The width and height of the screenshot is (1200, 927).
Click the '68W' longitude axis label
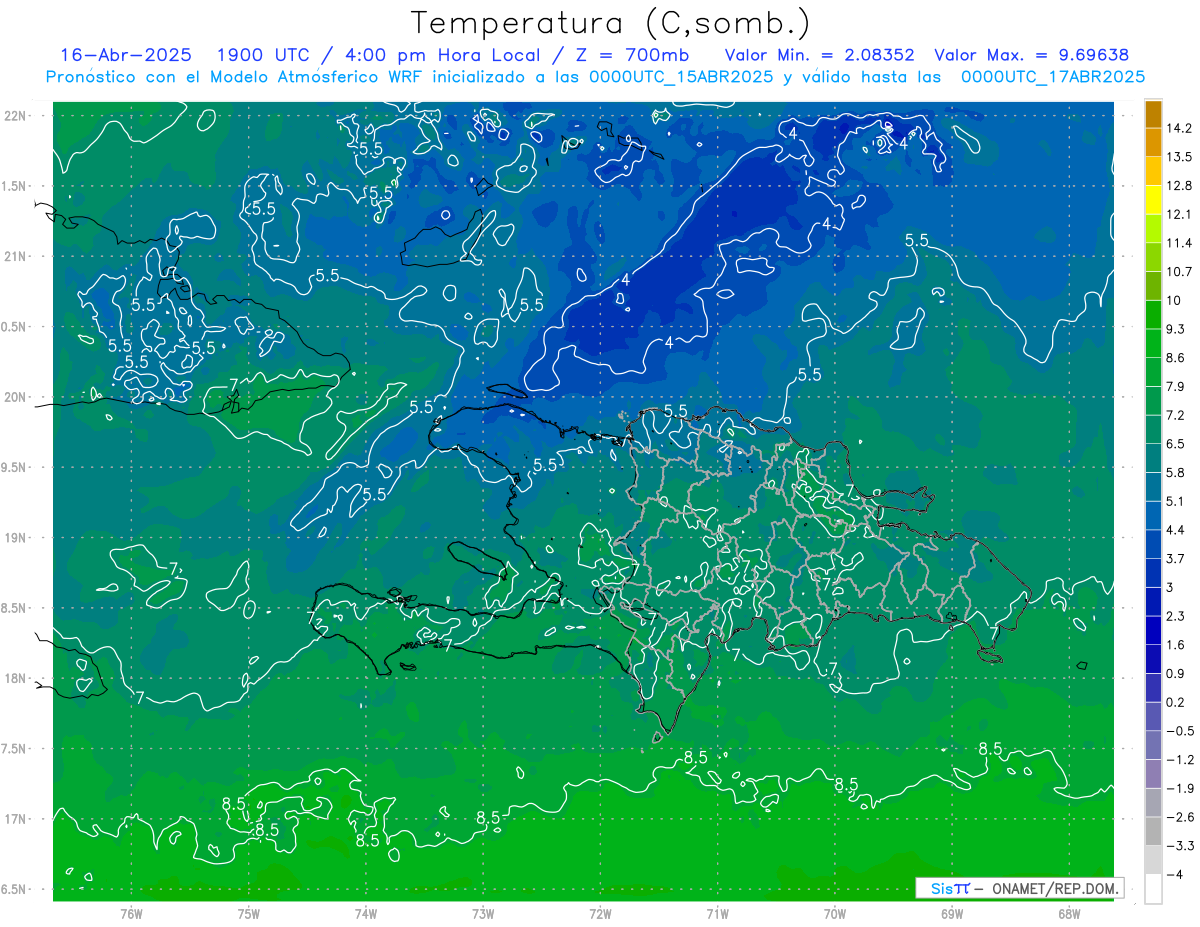click(x=1069, y=913)
